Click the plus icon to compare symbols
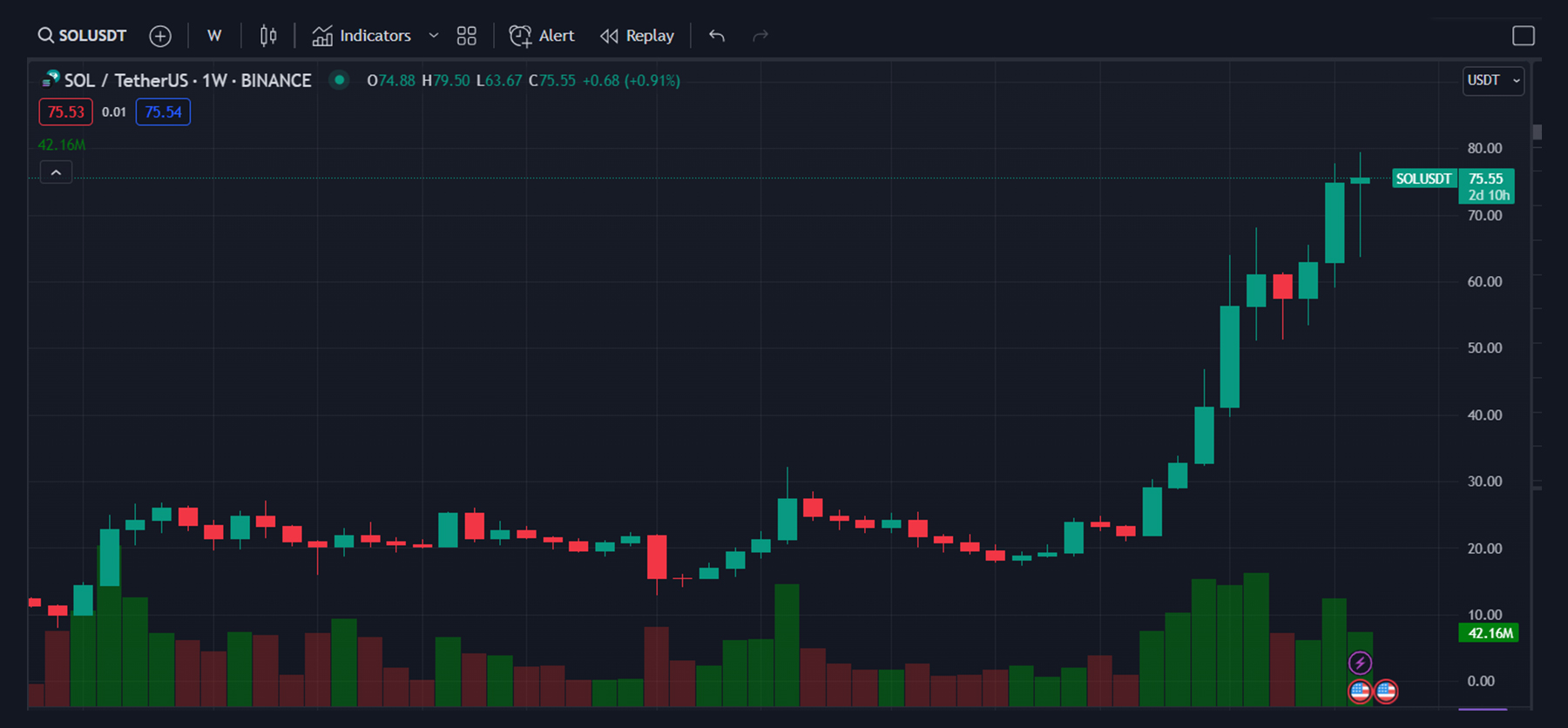Screen dimensions: 1568x728 160,36
